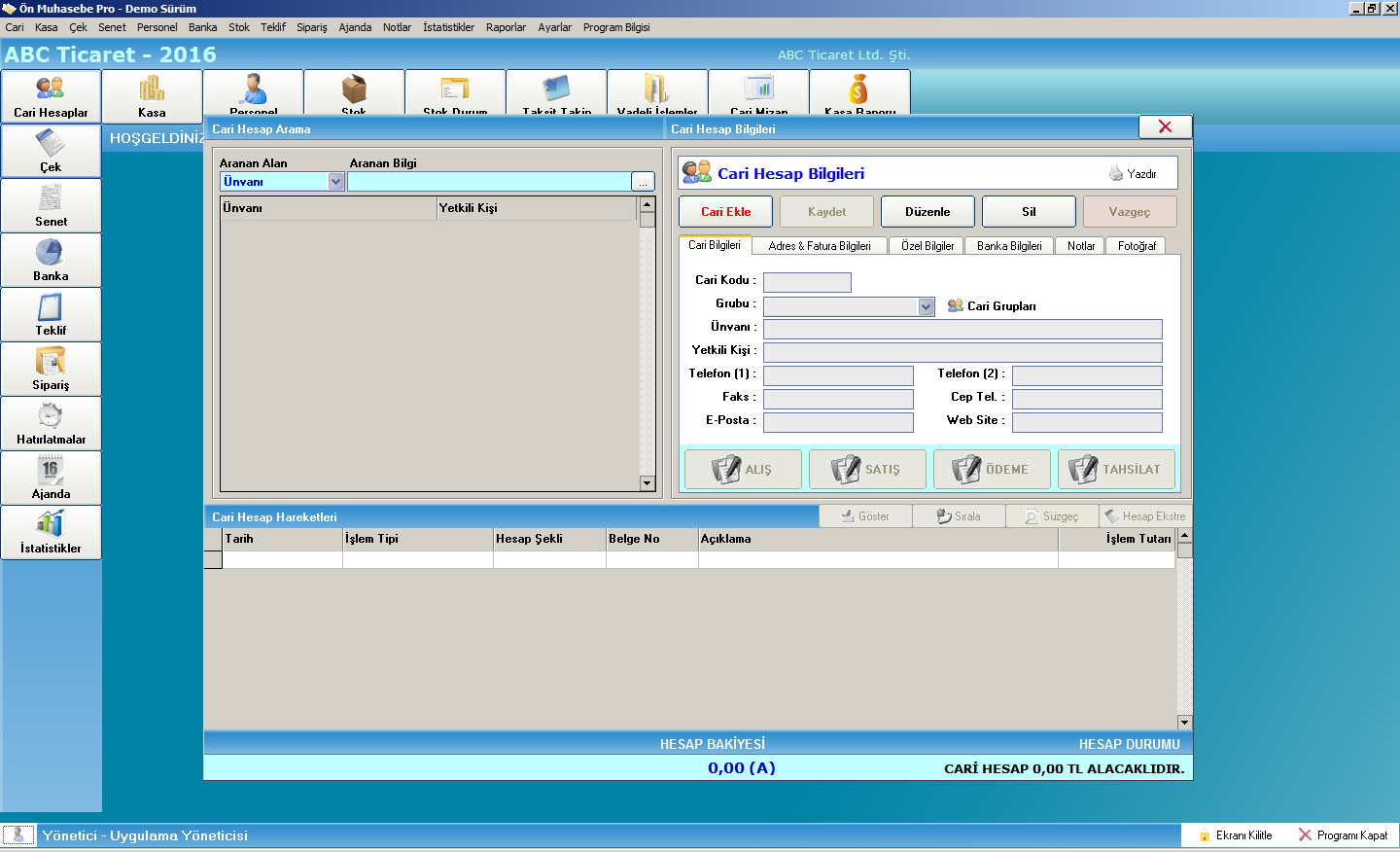
Task: Open the Program Bilgisi menu
Action: [616, 27]
